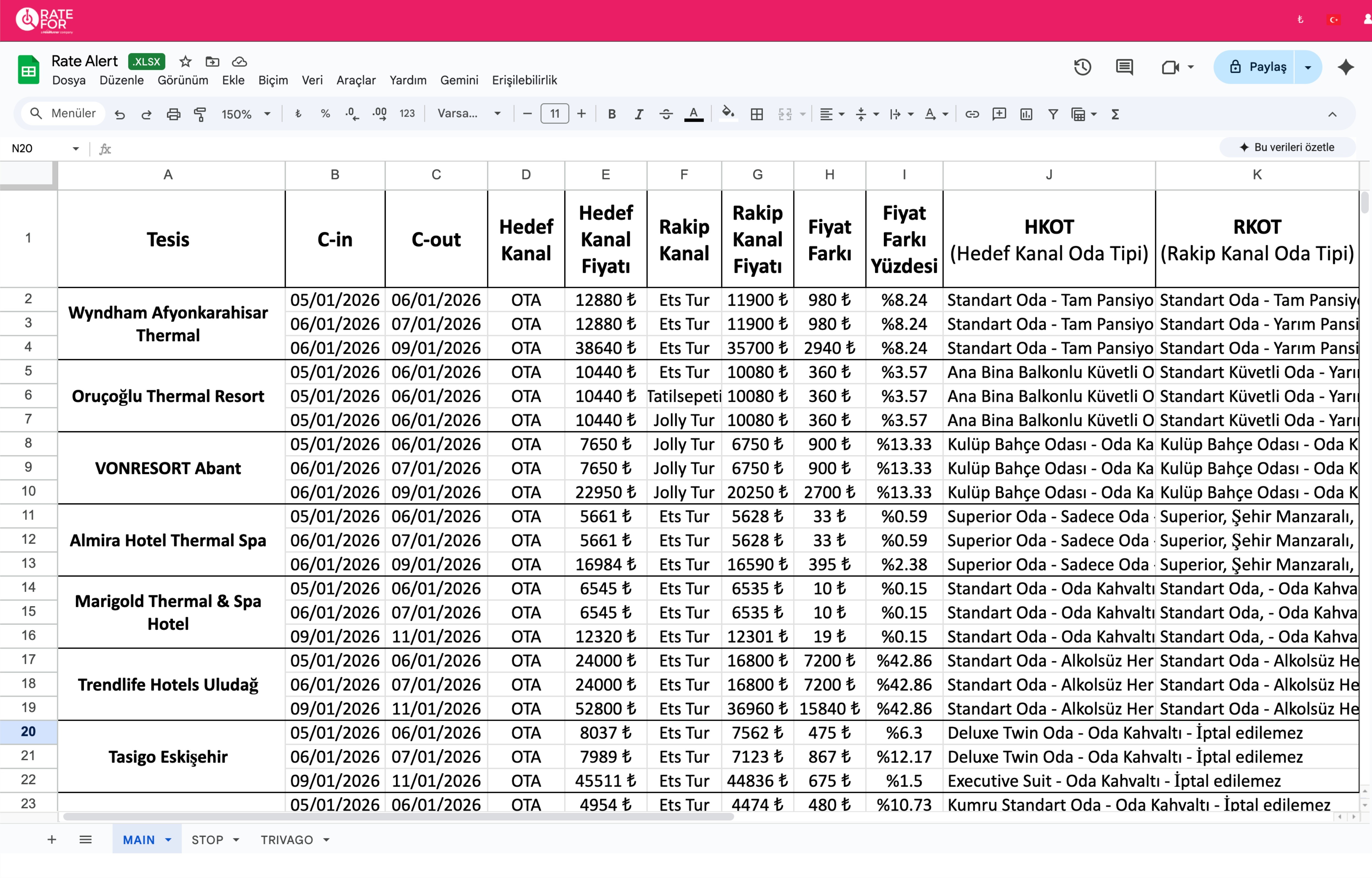
Task: Undo the last action
Action: [120, 115]
